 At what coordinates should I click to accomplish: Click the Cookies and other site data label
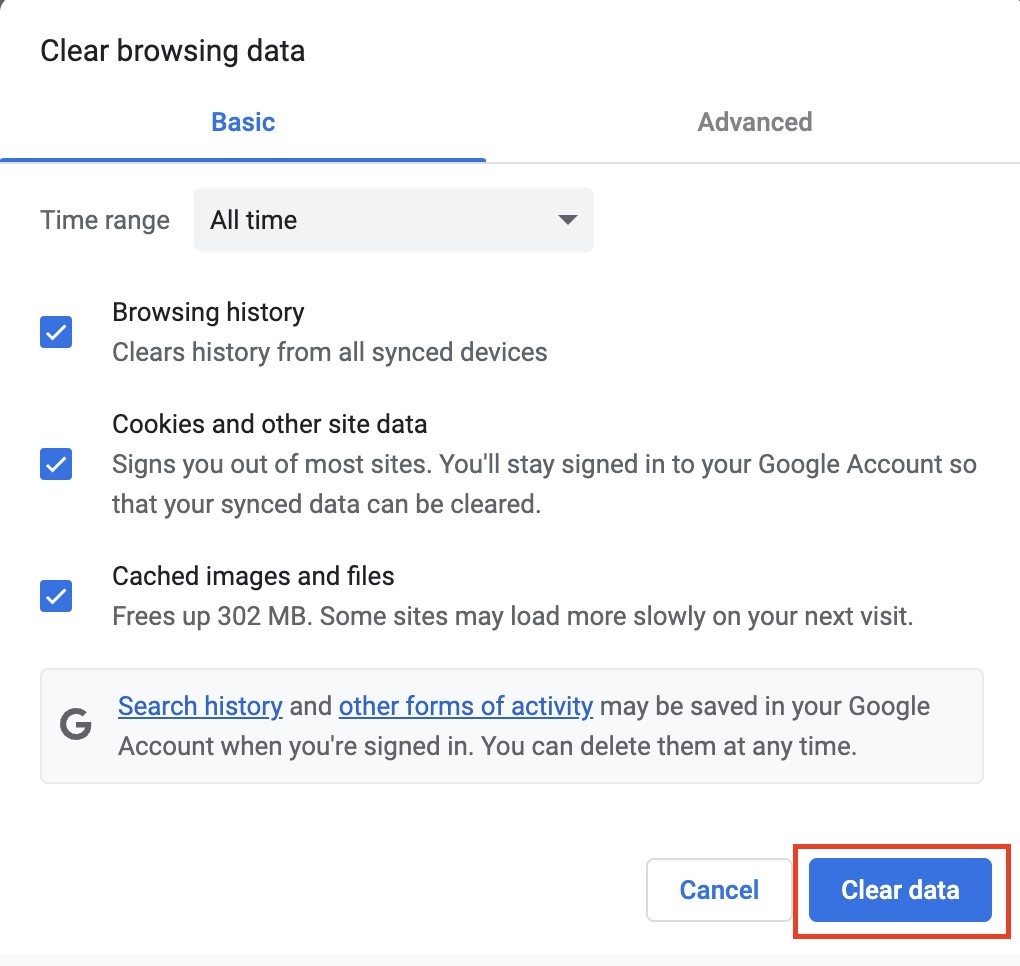[269, 424]
